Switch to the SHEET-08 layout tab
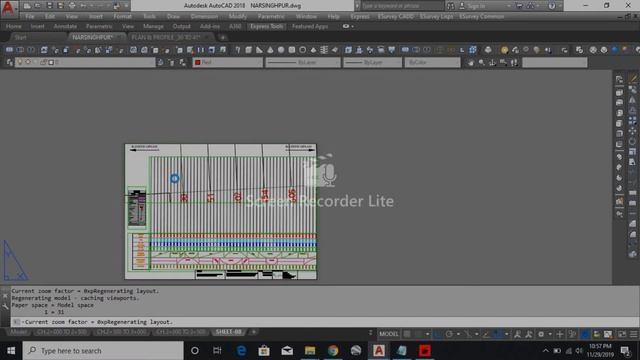Viewport: 640px width, 360px height. (x=228, y=332)
